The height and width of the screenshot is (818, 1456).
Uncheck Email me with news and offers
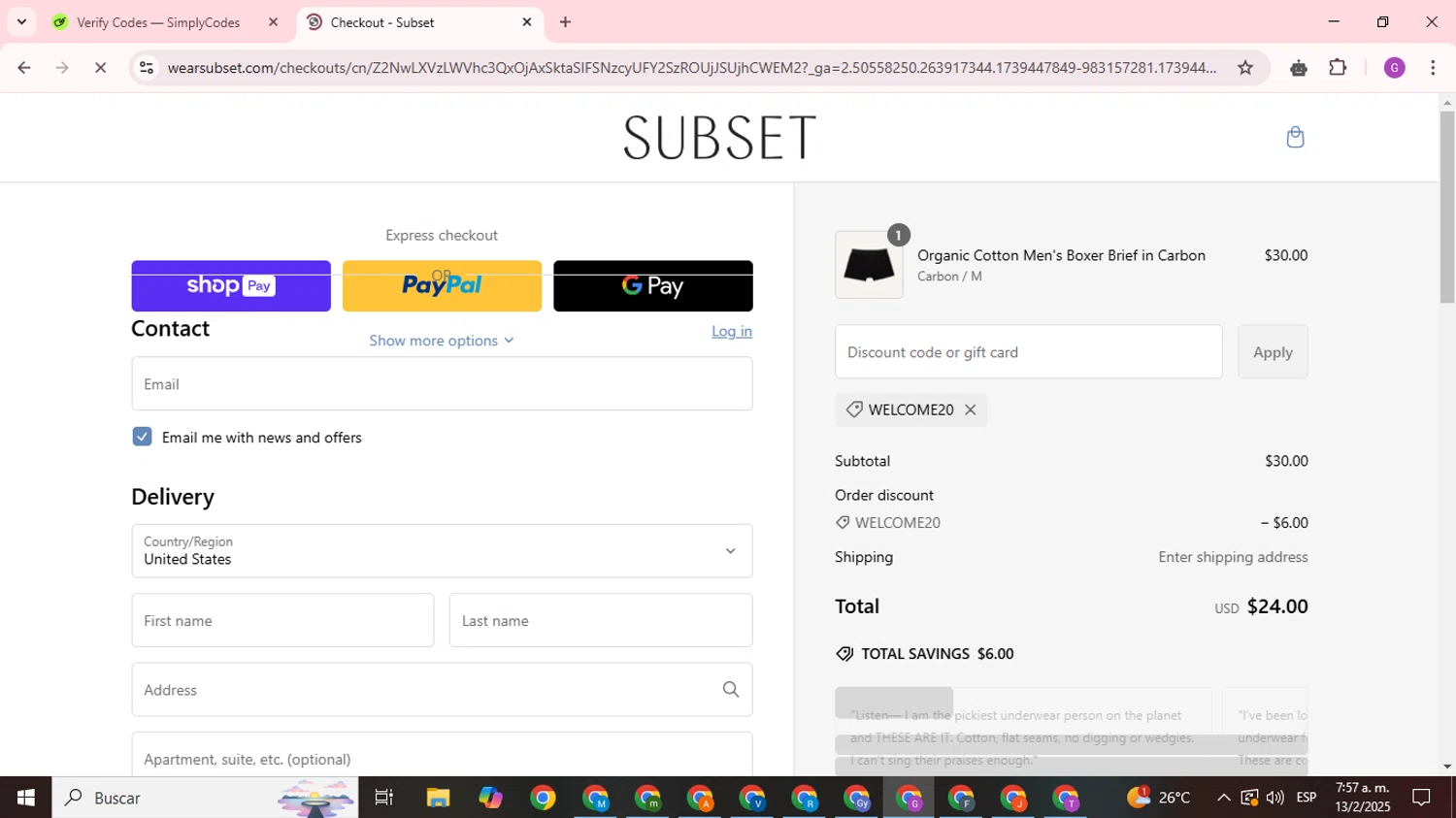click(x=142, y=437)
